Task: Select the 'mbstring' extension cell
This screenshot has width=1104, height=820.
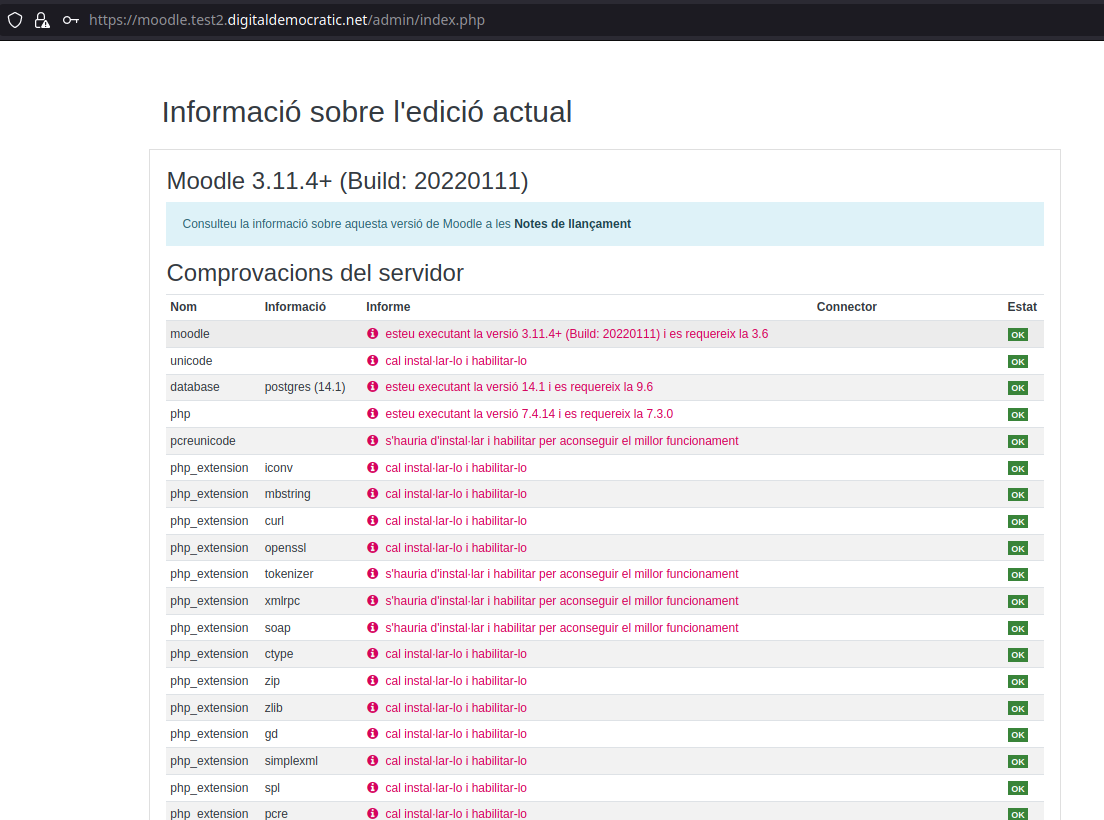Action: 287,493
